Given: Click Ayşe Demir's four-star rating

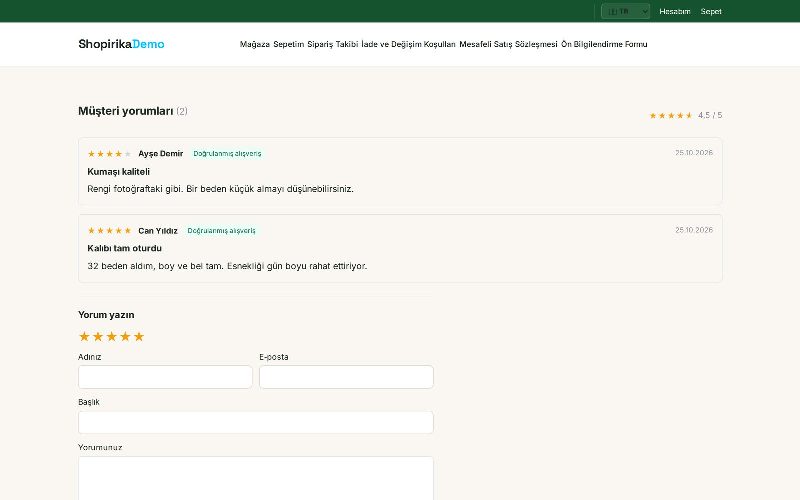Looking at the screenshot, I should pyautogui.click(x=109, y=154).
